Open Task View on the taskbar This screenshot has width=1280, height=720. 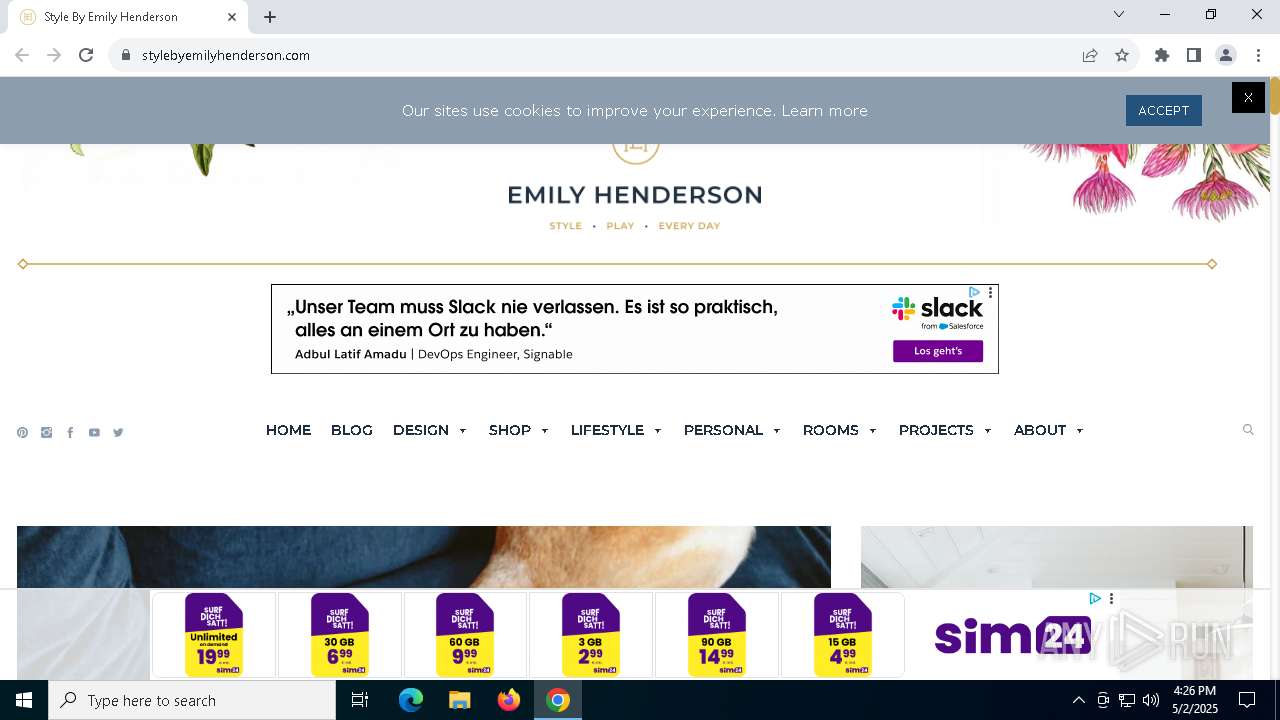point(360,700)
